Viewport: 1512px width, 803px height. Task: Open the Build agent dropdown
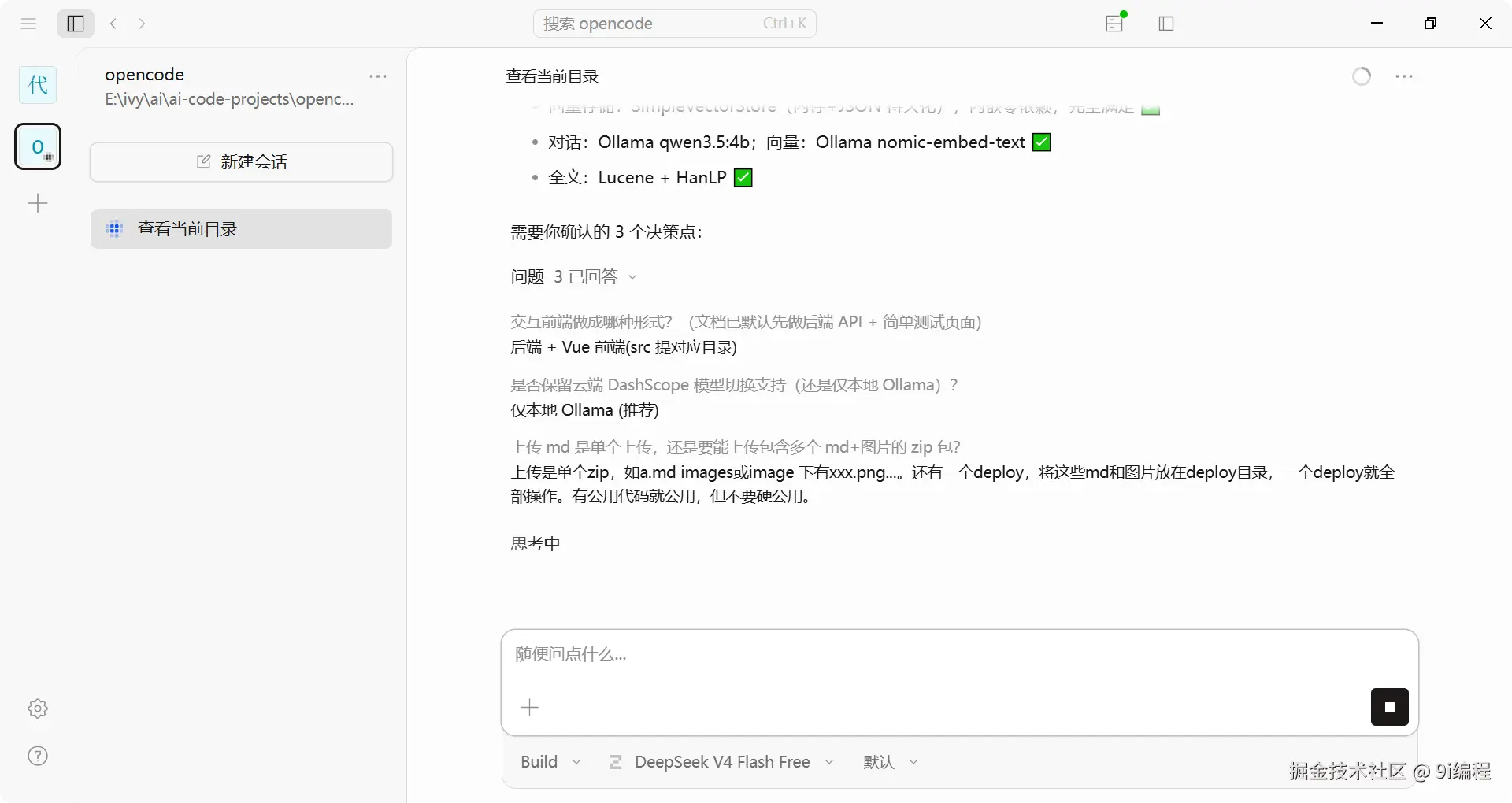click(x=550, y=762)
